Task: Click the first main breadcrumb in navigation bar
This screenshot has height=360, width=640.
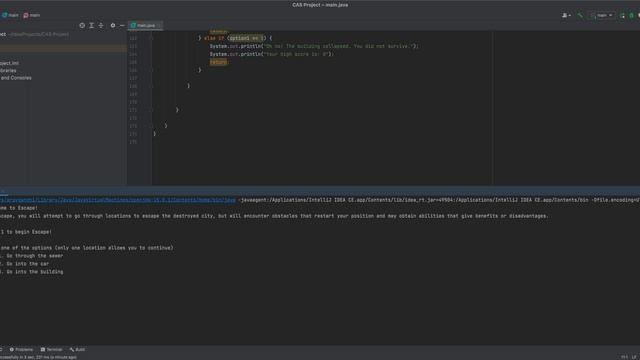Action: click(10, 15)
